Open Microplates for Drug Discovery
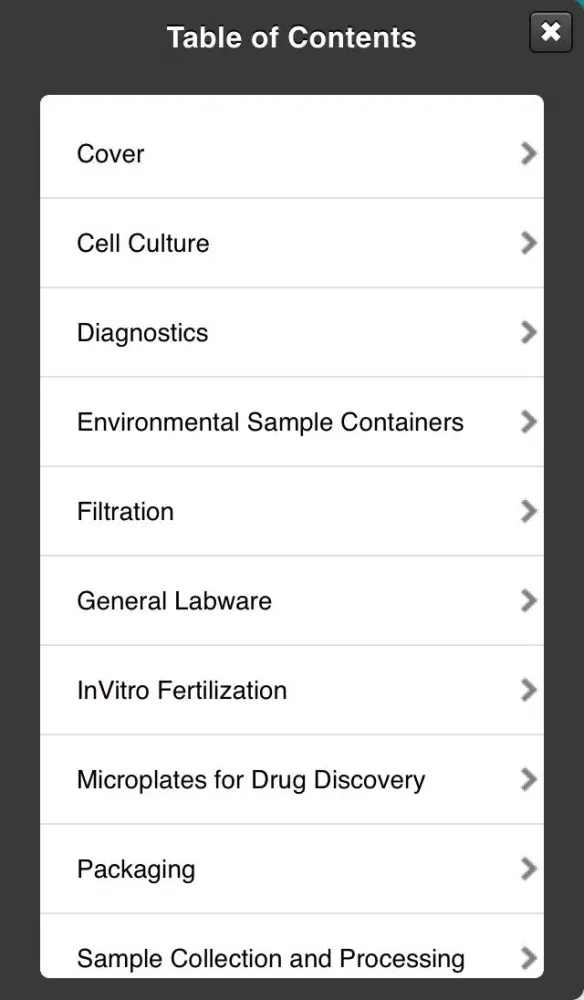Viewport: 584px width, 1000px height. point(292,779)
